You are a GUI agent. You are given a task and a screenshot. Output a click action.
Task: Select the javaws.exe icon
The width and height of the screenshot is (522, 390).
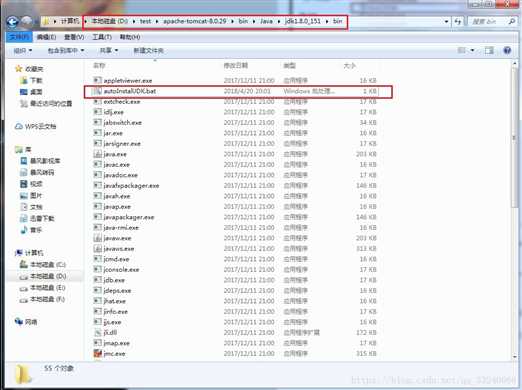pyautogui.click(x=97, y=249)
